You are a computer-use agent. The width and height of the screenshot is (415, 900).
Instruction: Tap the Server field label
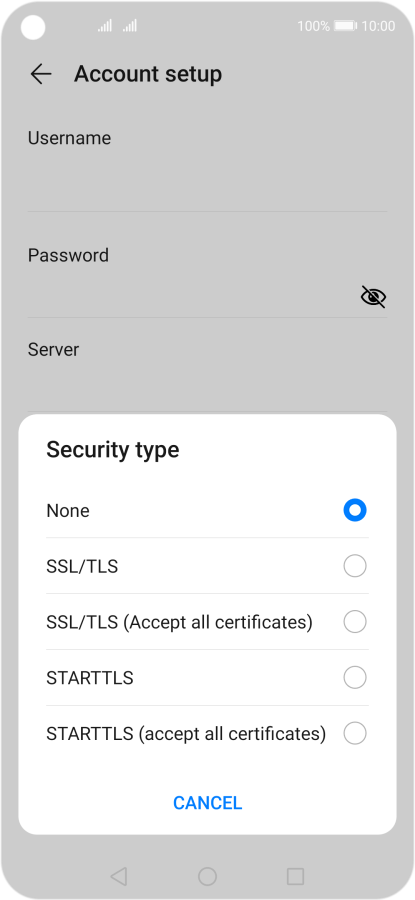pyautogui.click(x=53, y=350)
